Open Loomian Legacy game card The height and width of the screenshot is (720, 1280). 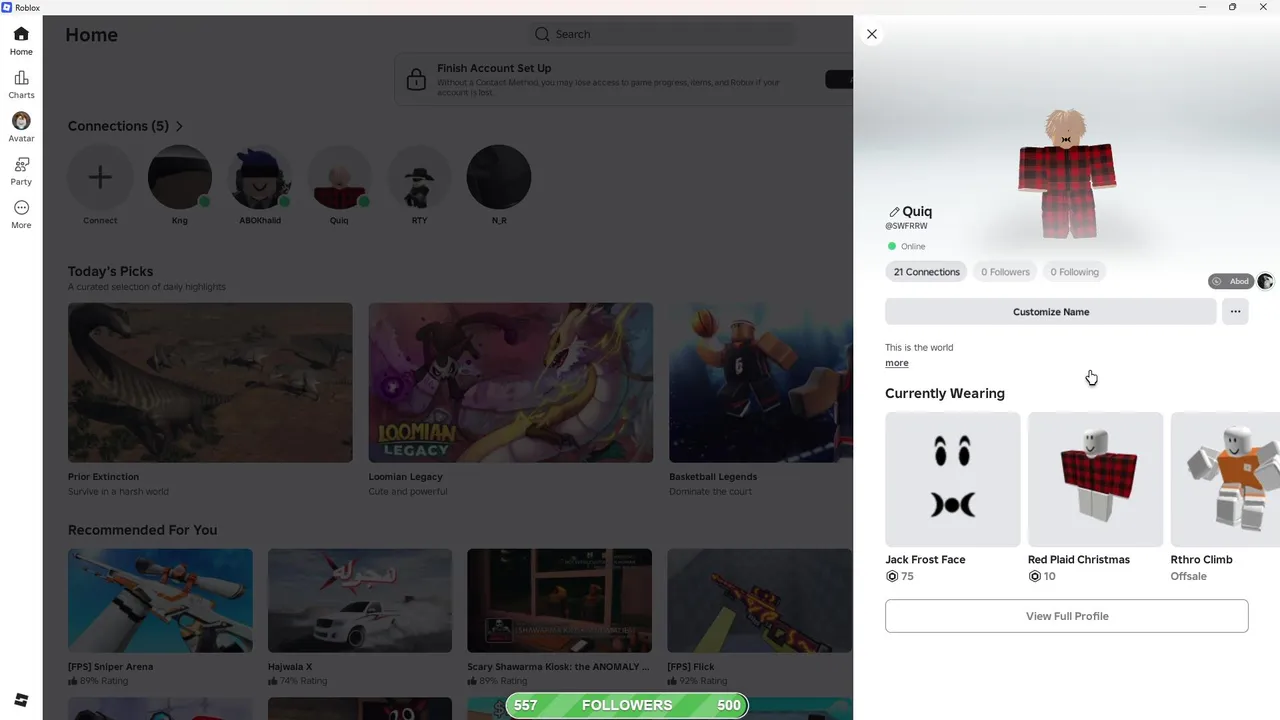point(510,382)
